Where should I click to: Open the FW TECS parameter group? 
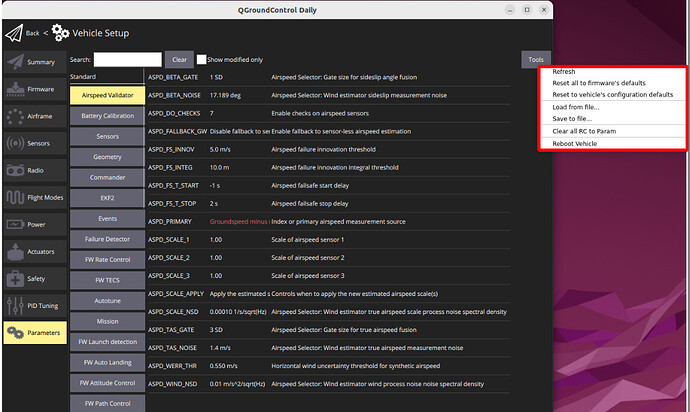[107, 280]
